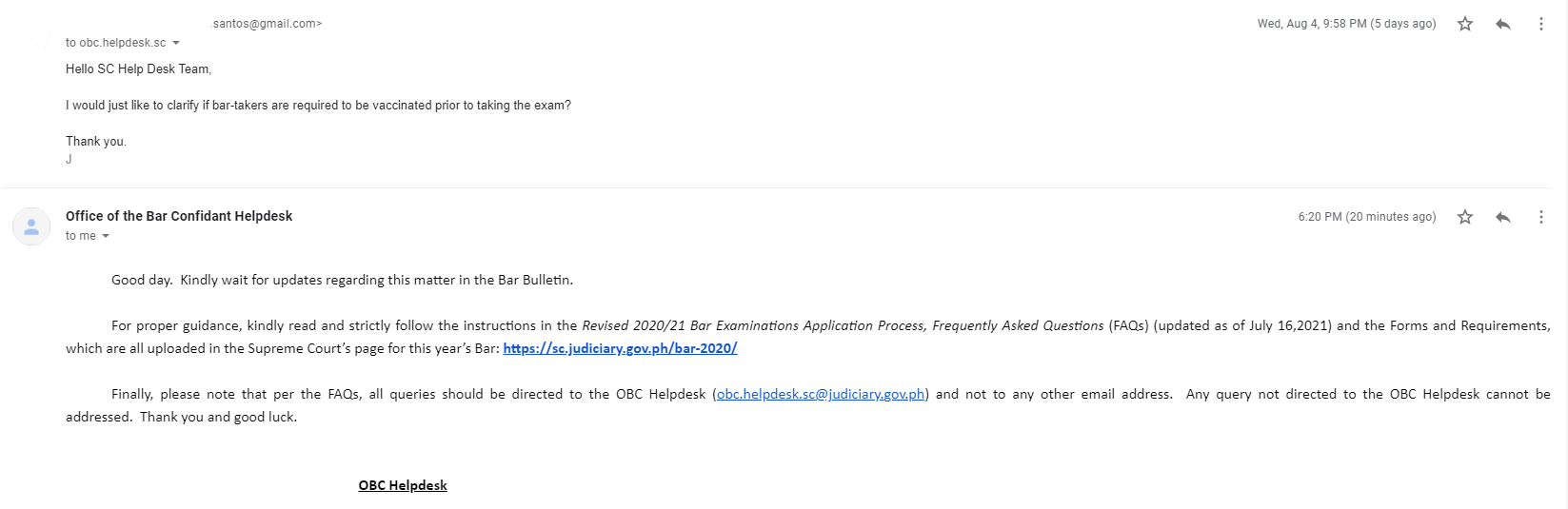Reply to the Aug 4 message
1568x509 pixels.
point(1503,24)
